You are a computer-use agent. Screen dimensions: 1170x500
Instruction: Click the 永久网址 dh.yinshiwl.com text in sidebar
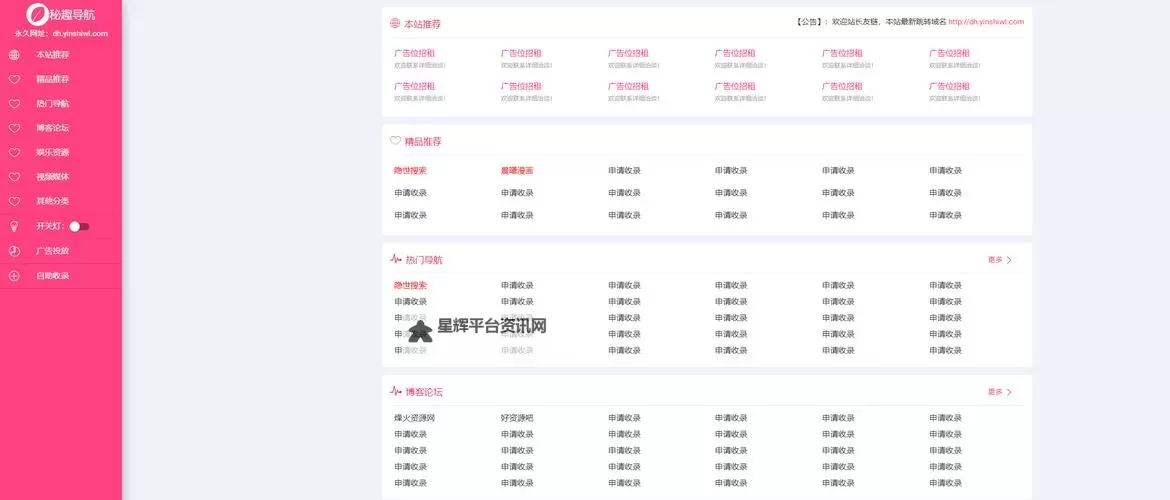click(x=61, y=34)
